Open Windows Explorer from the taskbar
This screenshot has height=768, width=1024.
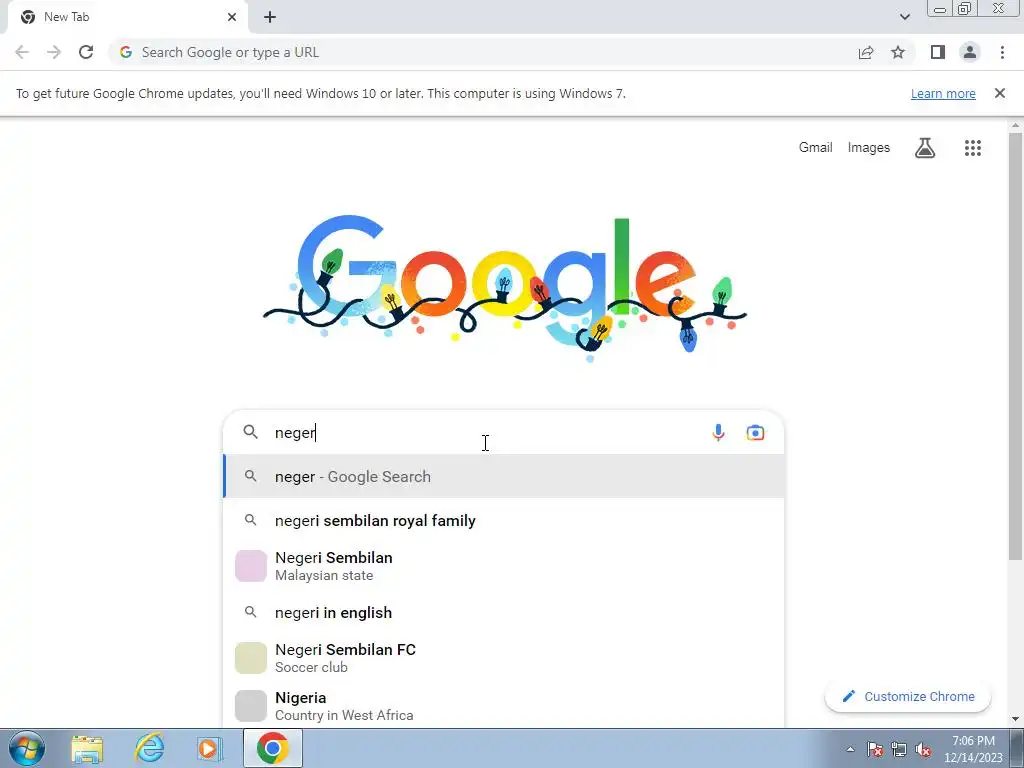click(x=87, y=748)
